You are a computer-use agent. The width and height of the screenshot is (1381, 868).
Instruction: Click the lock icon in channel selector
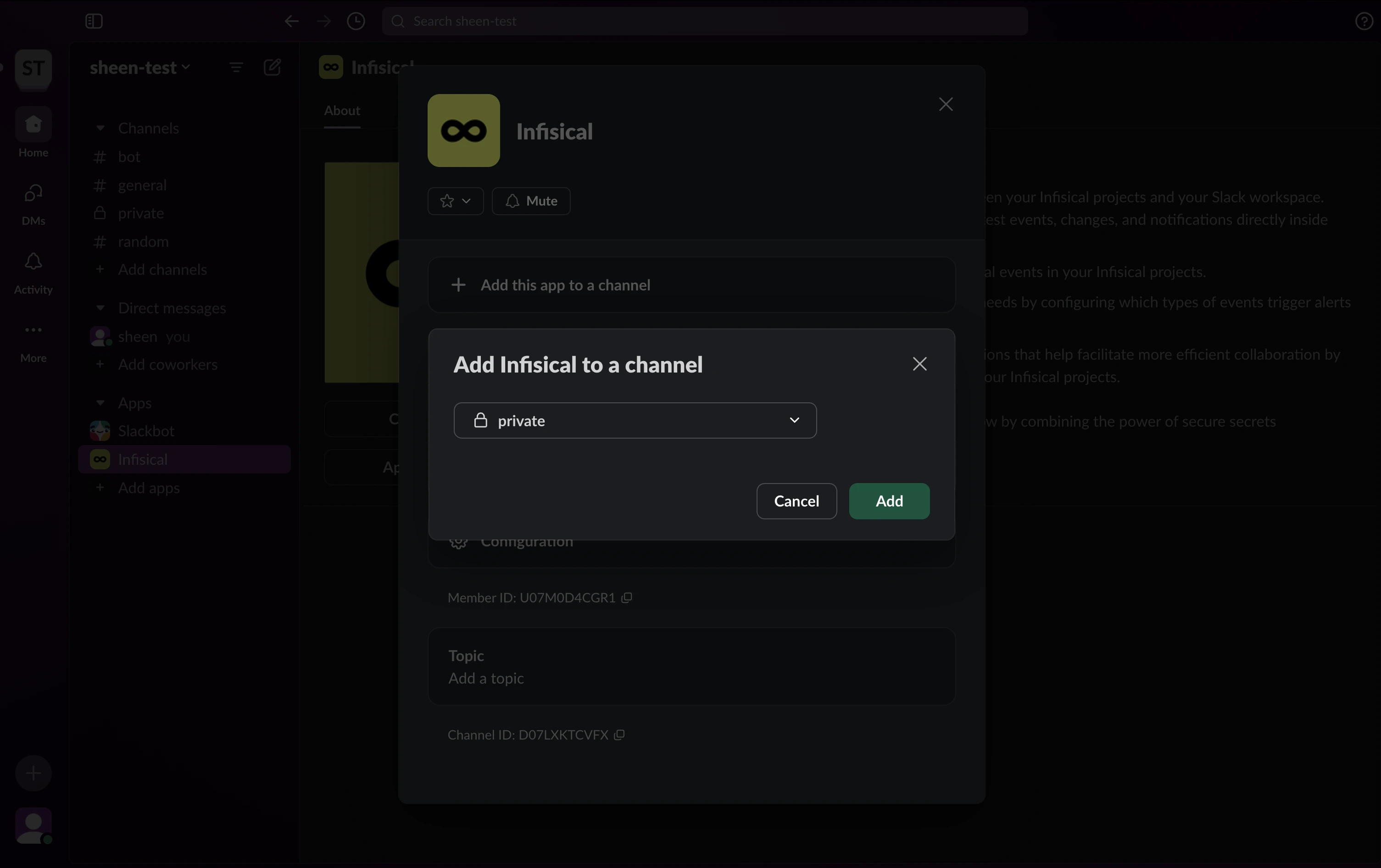[x=481, y=420]
